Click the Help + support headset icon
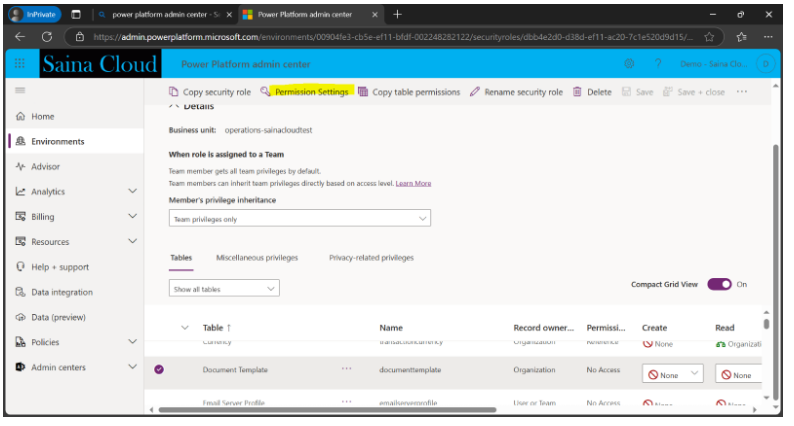 point(20,266)
